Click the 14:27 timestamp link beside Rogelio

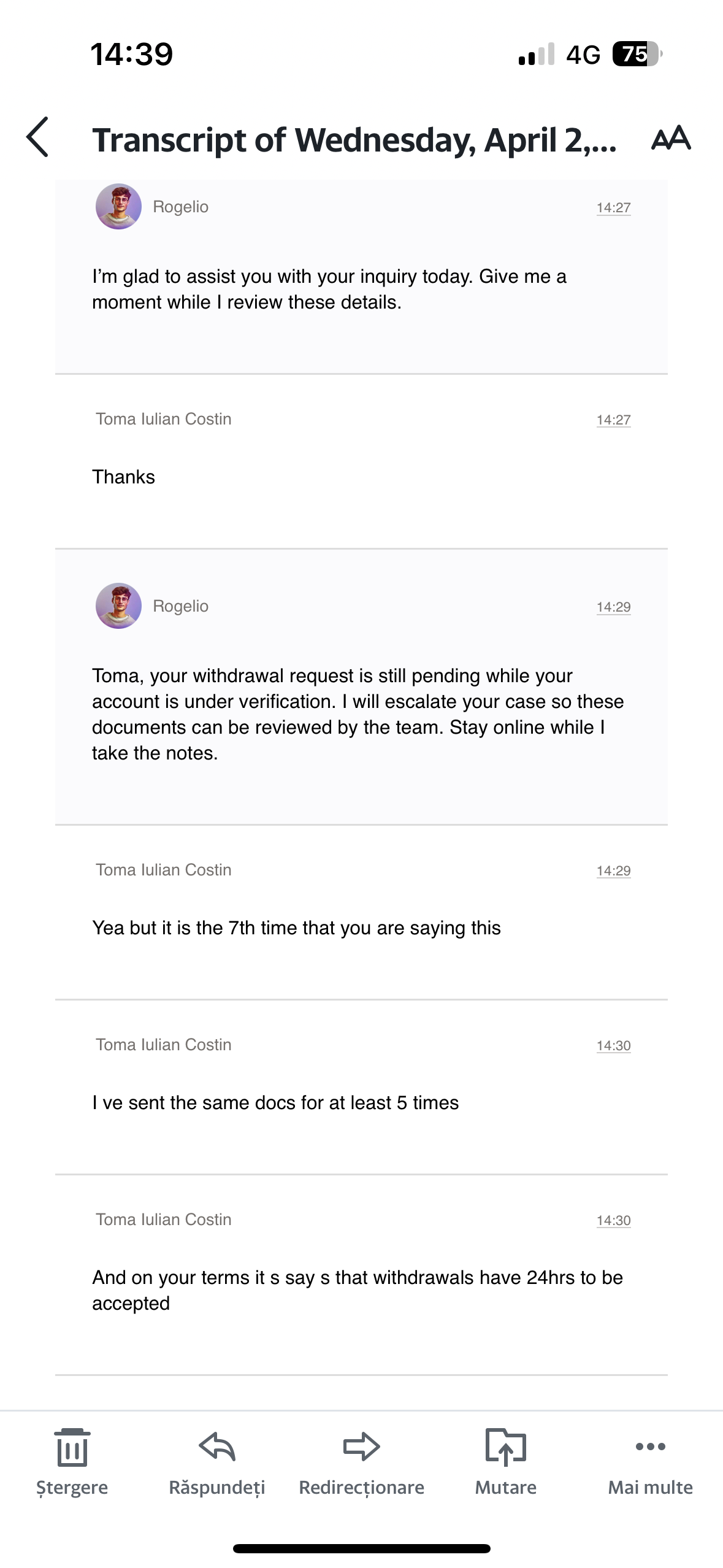tap(613, 208)
